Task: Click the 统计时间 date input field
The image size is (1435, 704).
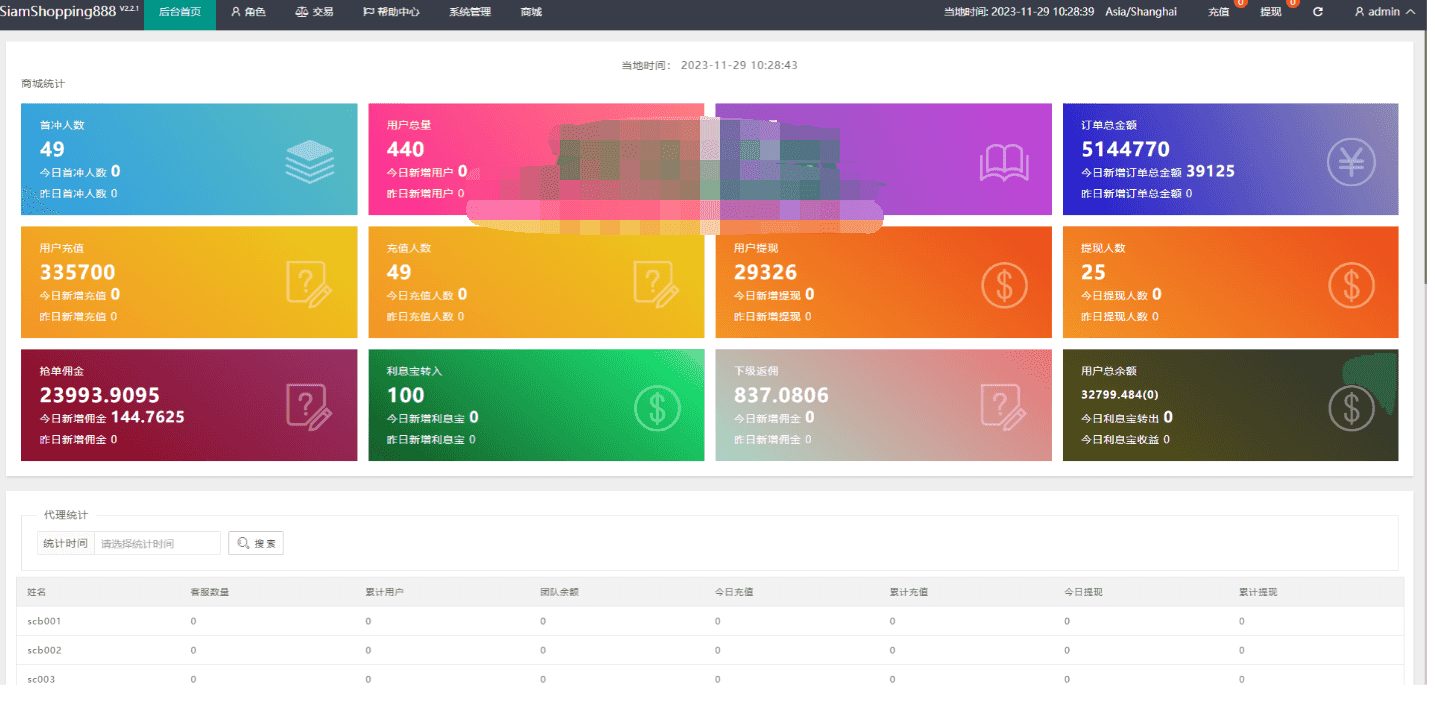Action: [157, 543]
